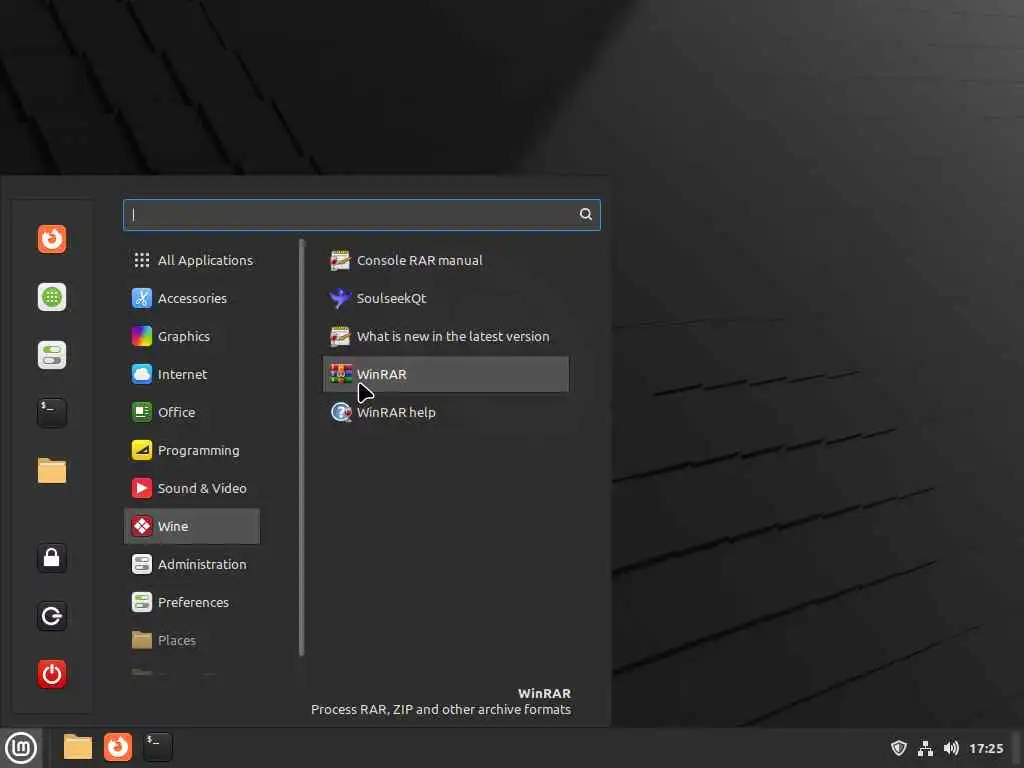The width and height of the screenshot is (1024, 768).
Task: Open the network connection tray icon
Action: click(x=925, y=748)
